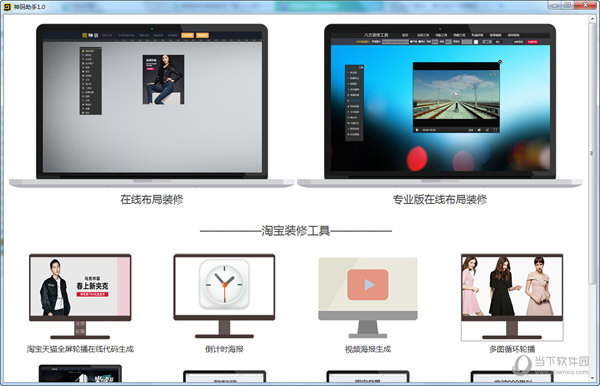The height and width of the screenshot is (386, 600).
Task: Click the 多图循环轮播 label
Action: [512, 349]
